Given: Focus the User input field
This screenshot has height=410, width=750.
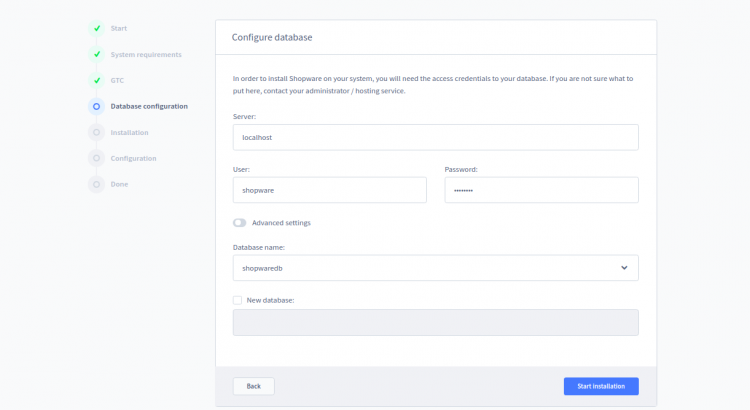Looking at the screenshot, I should [x=330, y=190].
